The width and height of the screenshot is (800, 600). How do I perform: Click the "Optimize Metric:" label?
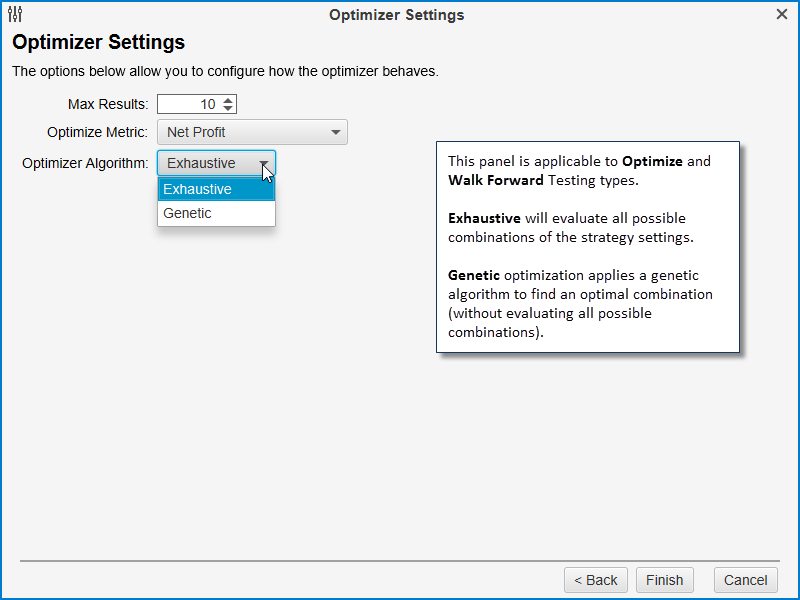[97, 132]
